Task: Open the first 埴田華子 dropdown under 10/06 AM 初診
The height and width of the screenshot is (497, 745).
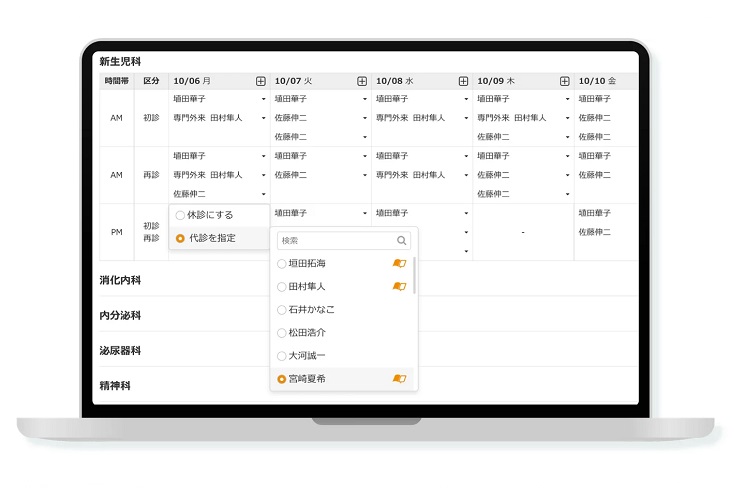Action: pos(264,99)
